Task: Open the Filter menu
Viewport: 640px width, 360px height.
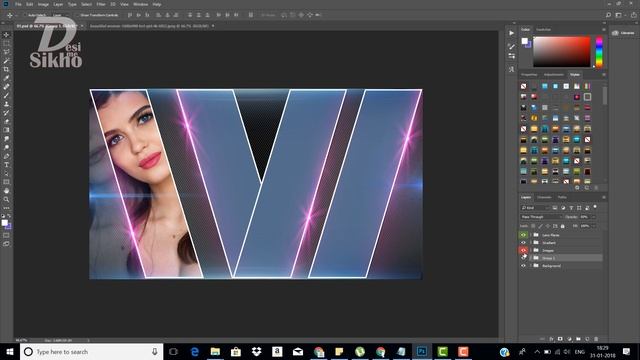Action: click(101, 4)
